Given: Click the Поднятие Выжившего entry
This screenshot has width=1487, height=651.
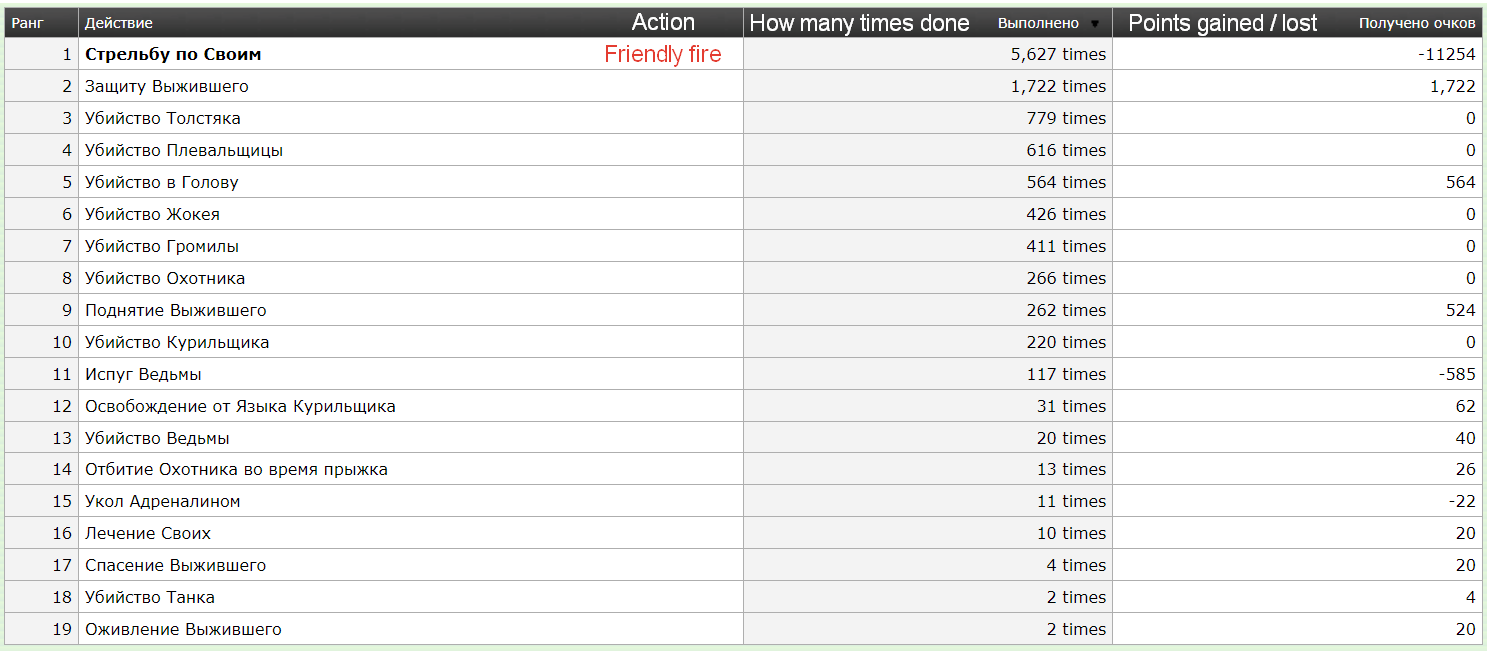Looking at the screenshot, I should point(176,310).
